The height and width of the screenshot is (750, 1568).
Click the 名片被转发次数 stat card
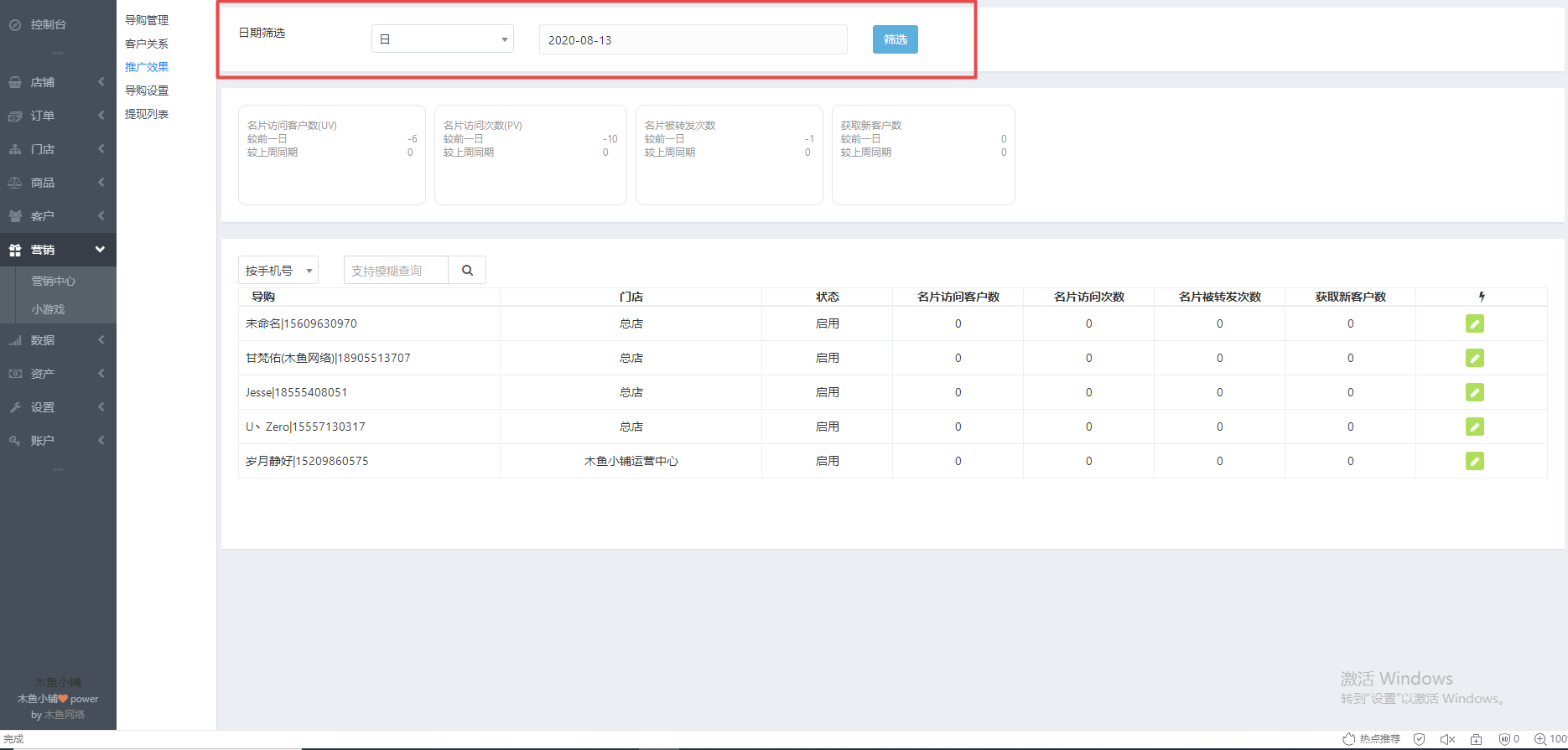pyautogui.click(x=729, y=155)
